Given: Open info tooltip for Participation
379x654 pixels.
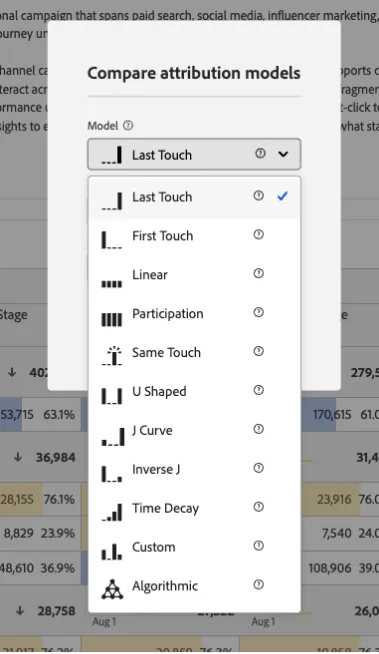Looking at the screenshot, I should (259, 312).
